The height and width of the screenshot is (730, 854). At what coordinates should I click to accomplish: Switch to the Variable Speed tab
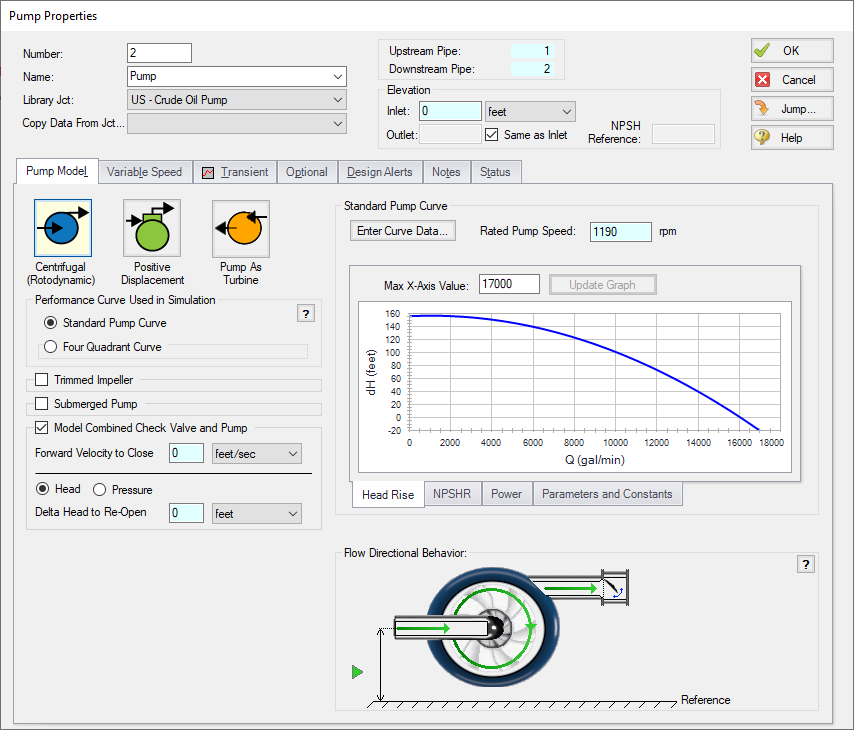144,171
